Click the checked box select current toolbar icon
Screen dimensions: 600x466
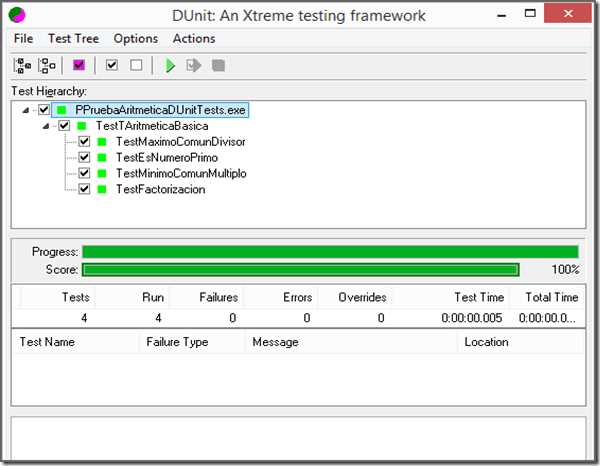(x=112, y=65)
